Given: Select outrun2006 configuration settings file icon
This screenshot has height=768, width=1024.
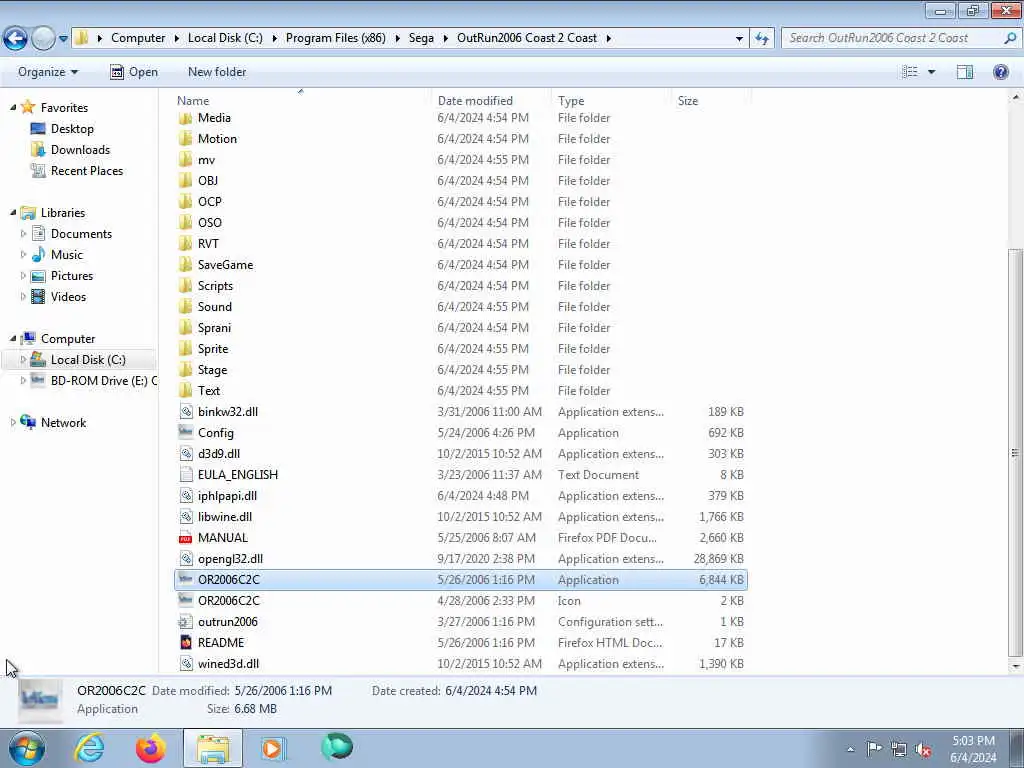Looking at the screenshot, I should [x=186, y=622].
